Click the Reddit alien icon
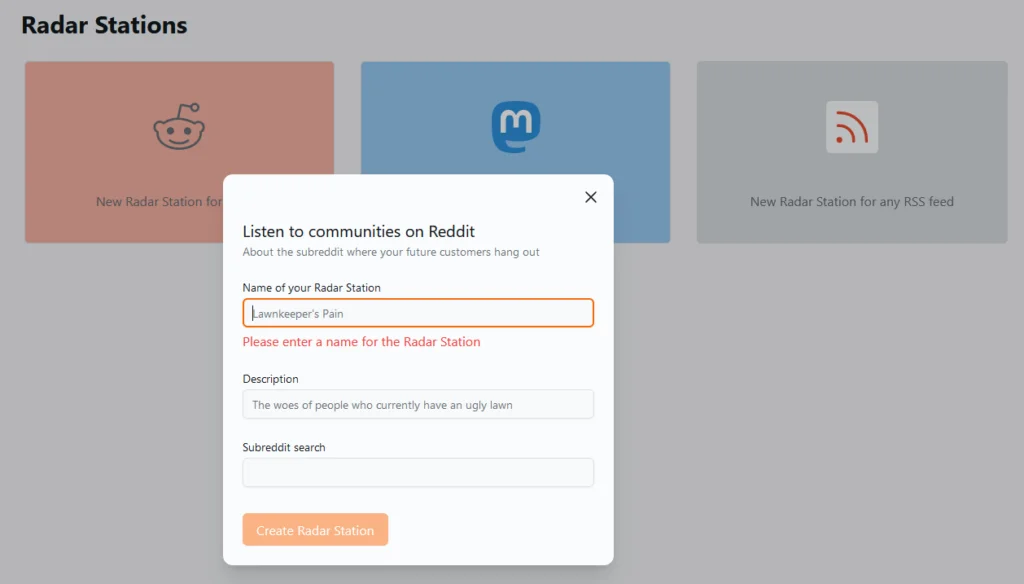1024x584 pixels. point(179,126)
